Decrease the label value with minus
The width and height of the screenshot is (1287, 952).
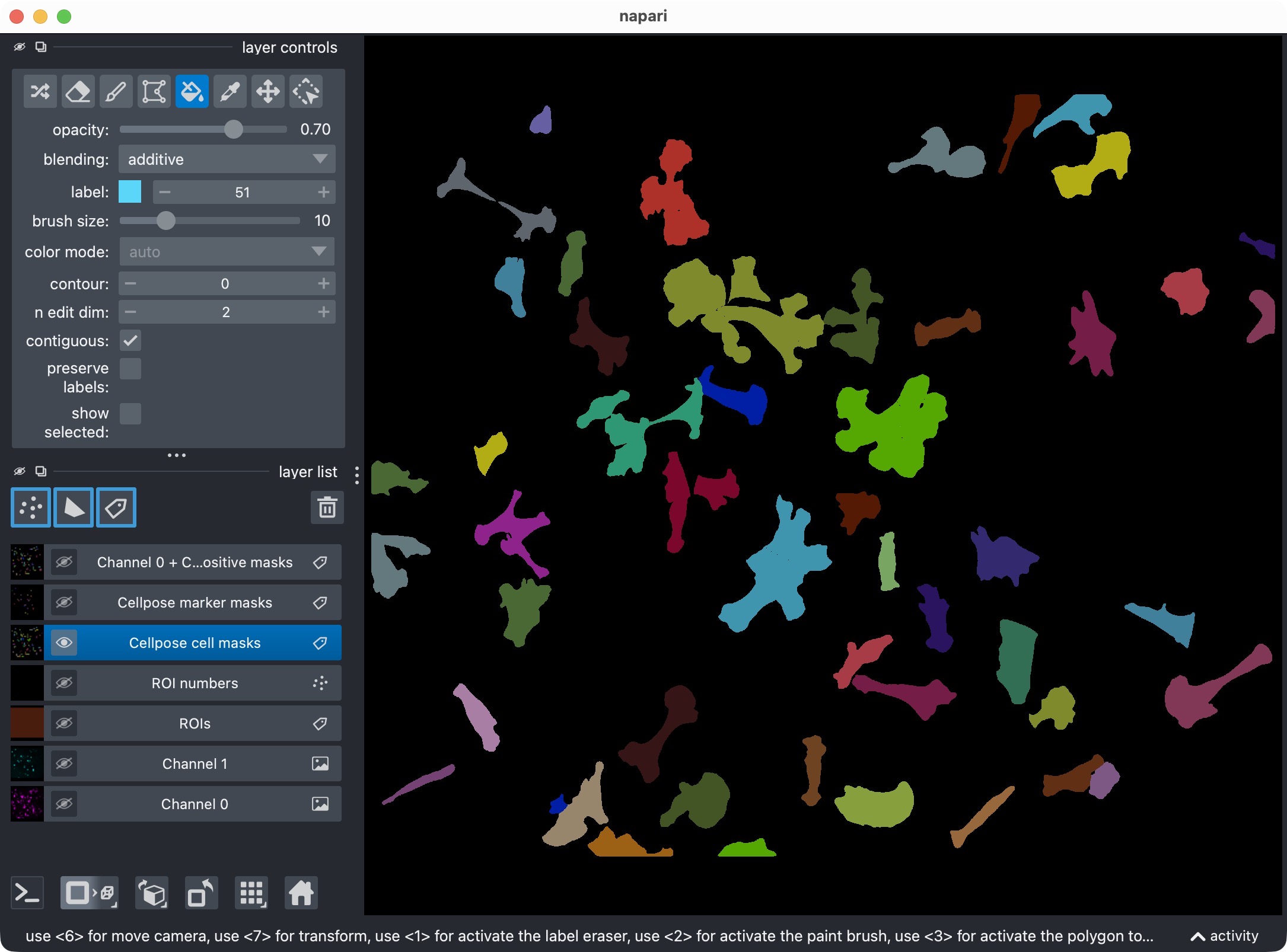[165, 192]
